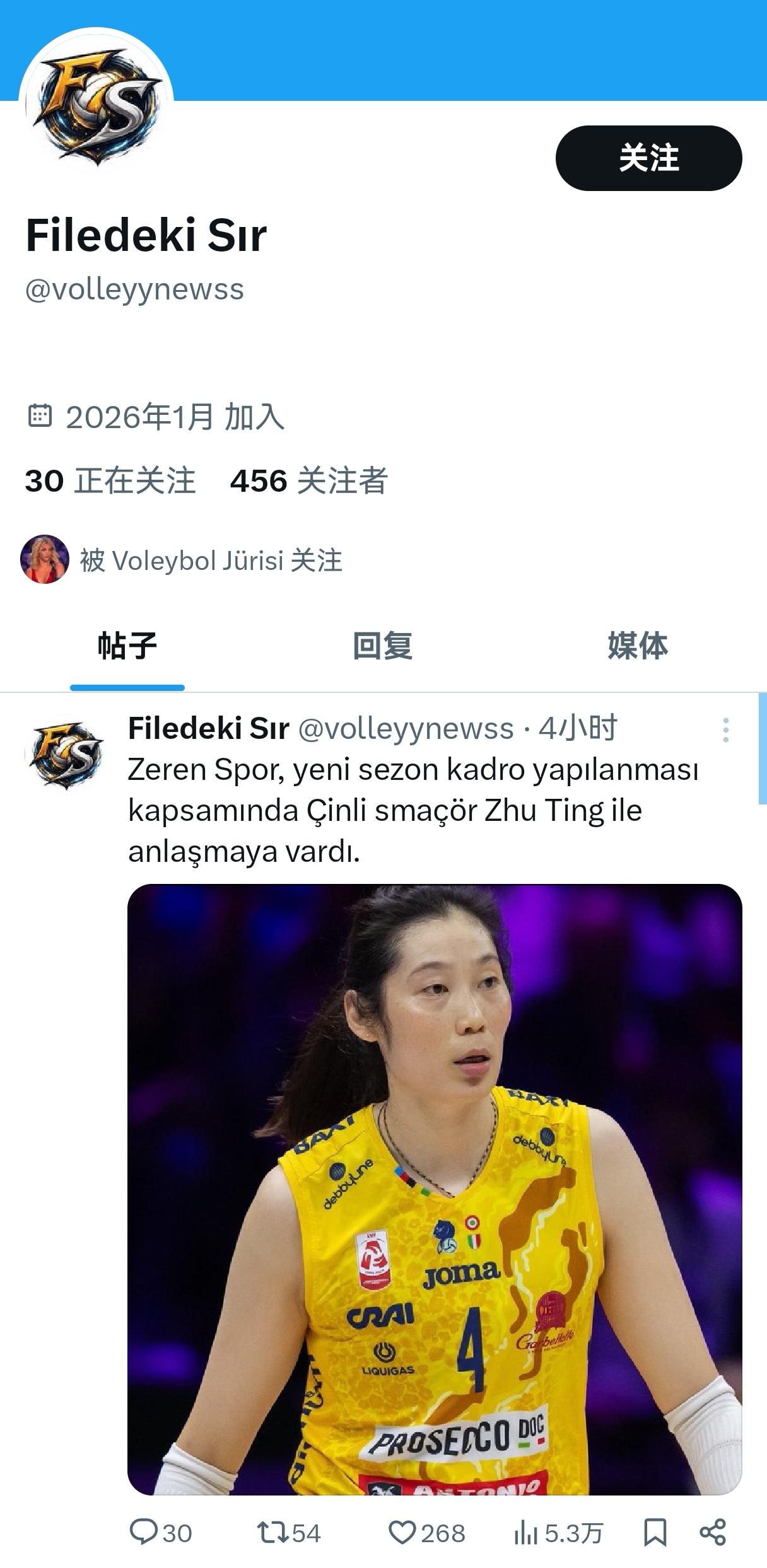Tap the 被 Voleybol Jürisi 关注 text
The height and width of the screenshot is (1568, 767).
tap(211, 560)
